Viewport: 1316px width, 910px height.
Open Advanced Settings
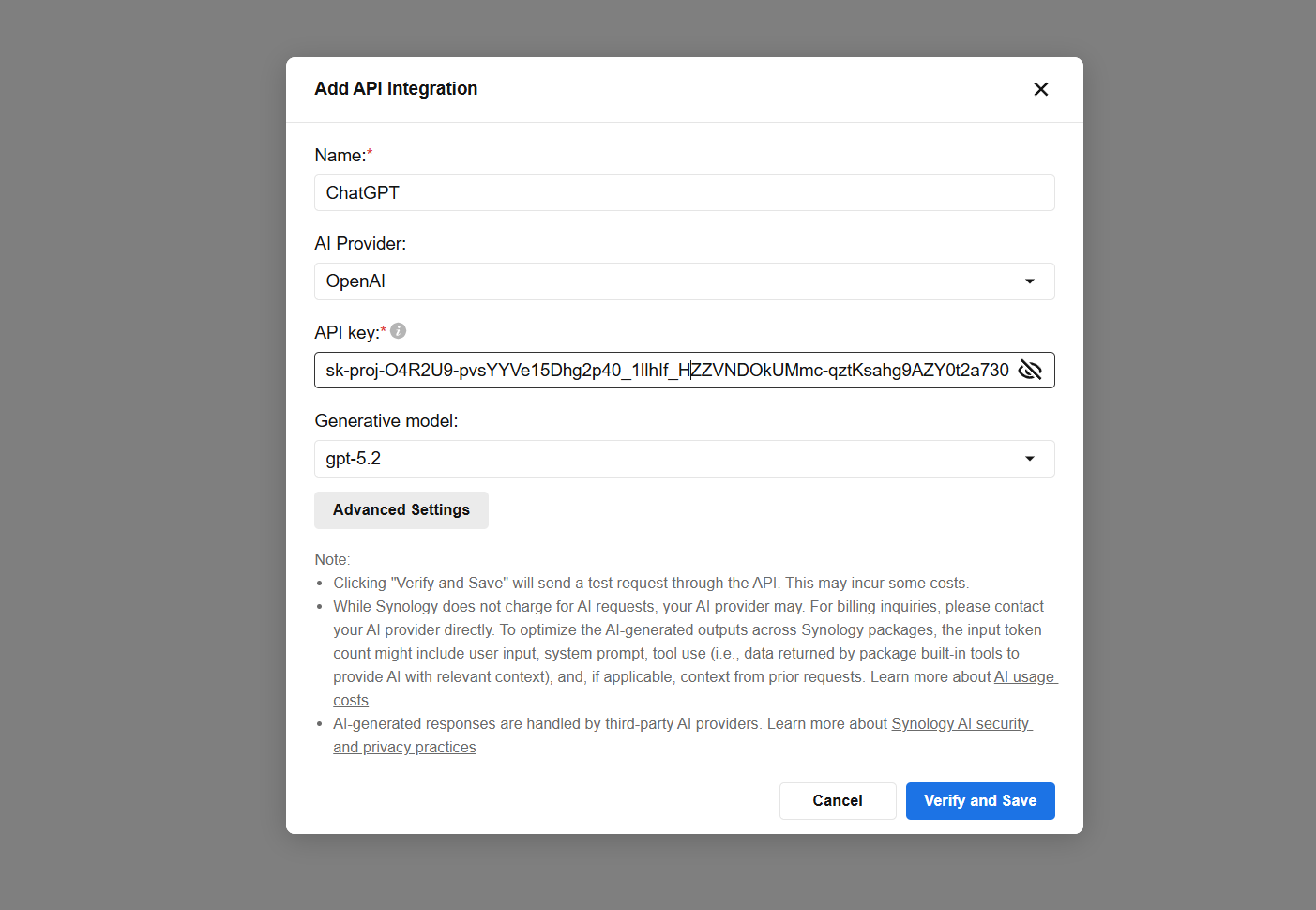(401, 510)
